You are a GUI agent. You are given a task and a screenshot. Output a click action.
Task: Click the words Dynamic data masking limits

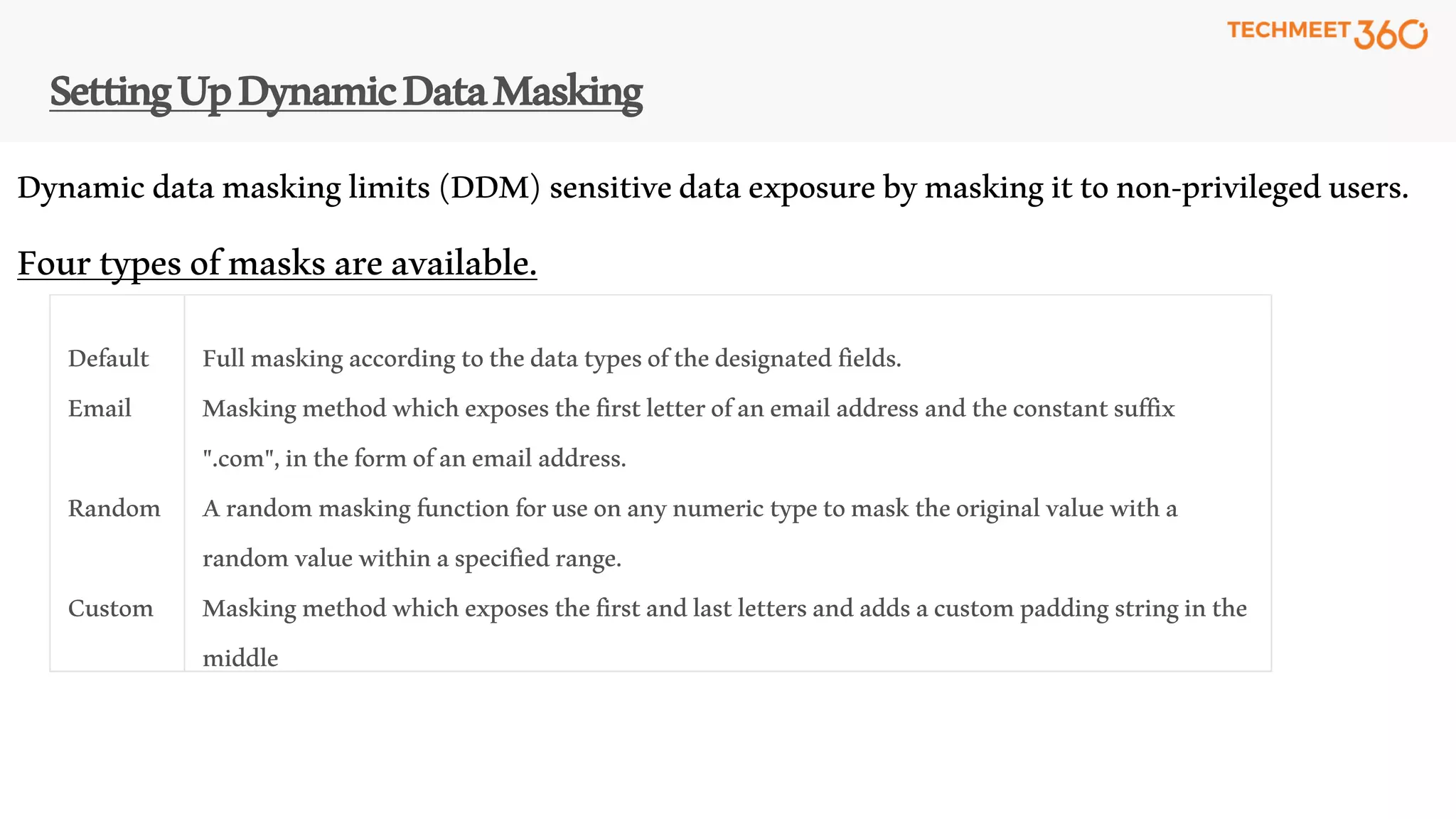pyautogui.click(x=223, y=188)
